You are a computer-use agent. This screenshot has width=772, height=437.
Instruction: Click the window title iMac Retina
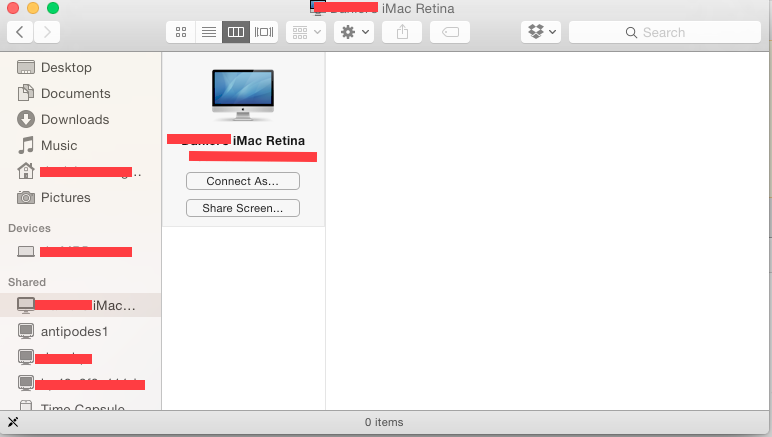(418, 8)
